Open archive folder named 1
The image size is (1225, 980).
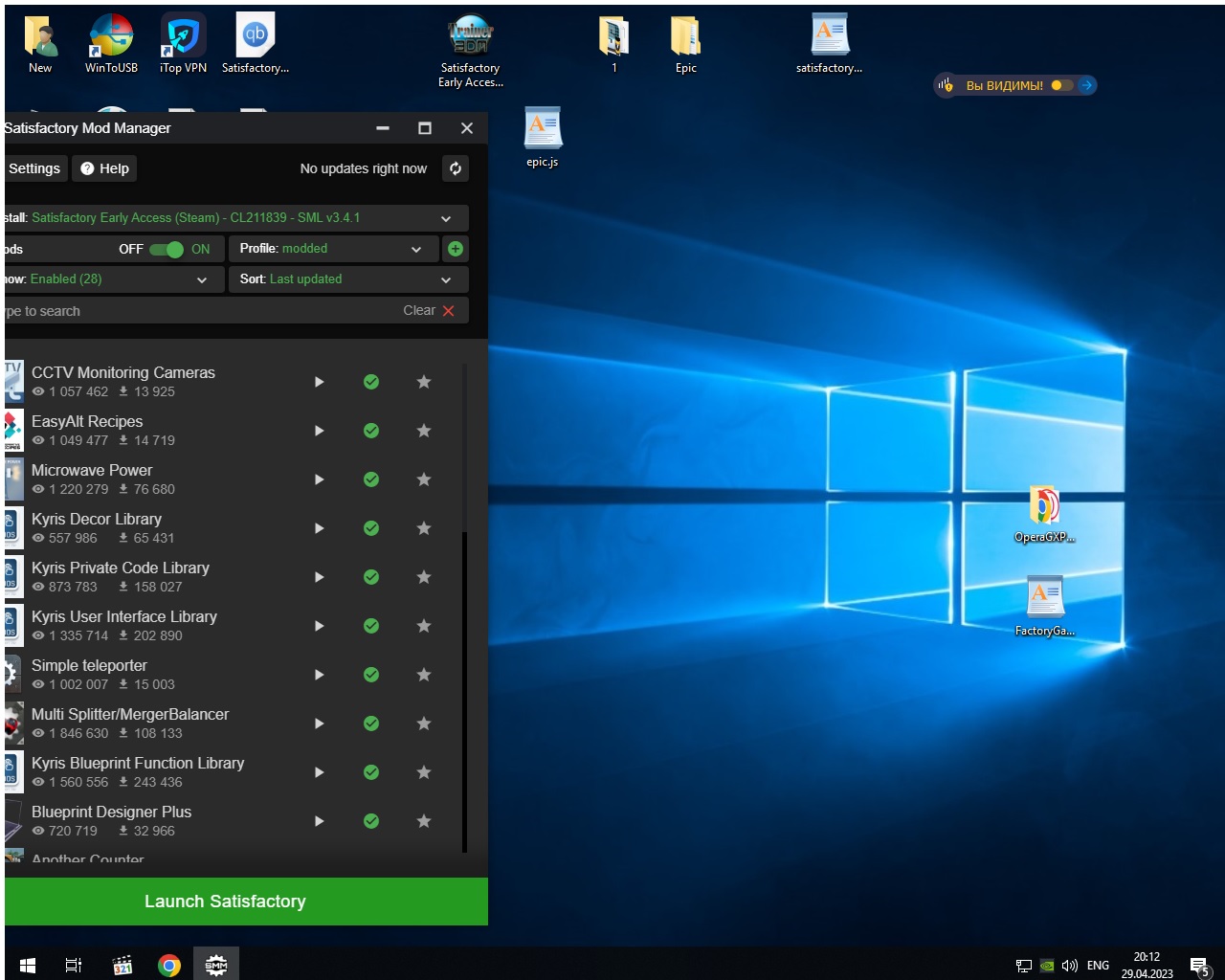(x=613, y=44)
